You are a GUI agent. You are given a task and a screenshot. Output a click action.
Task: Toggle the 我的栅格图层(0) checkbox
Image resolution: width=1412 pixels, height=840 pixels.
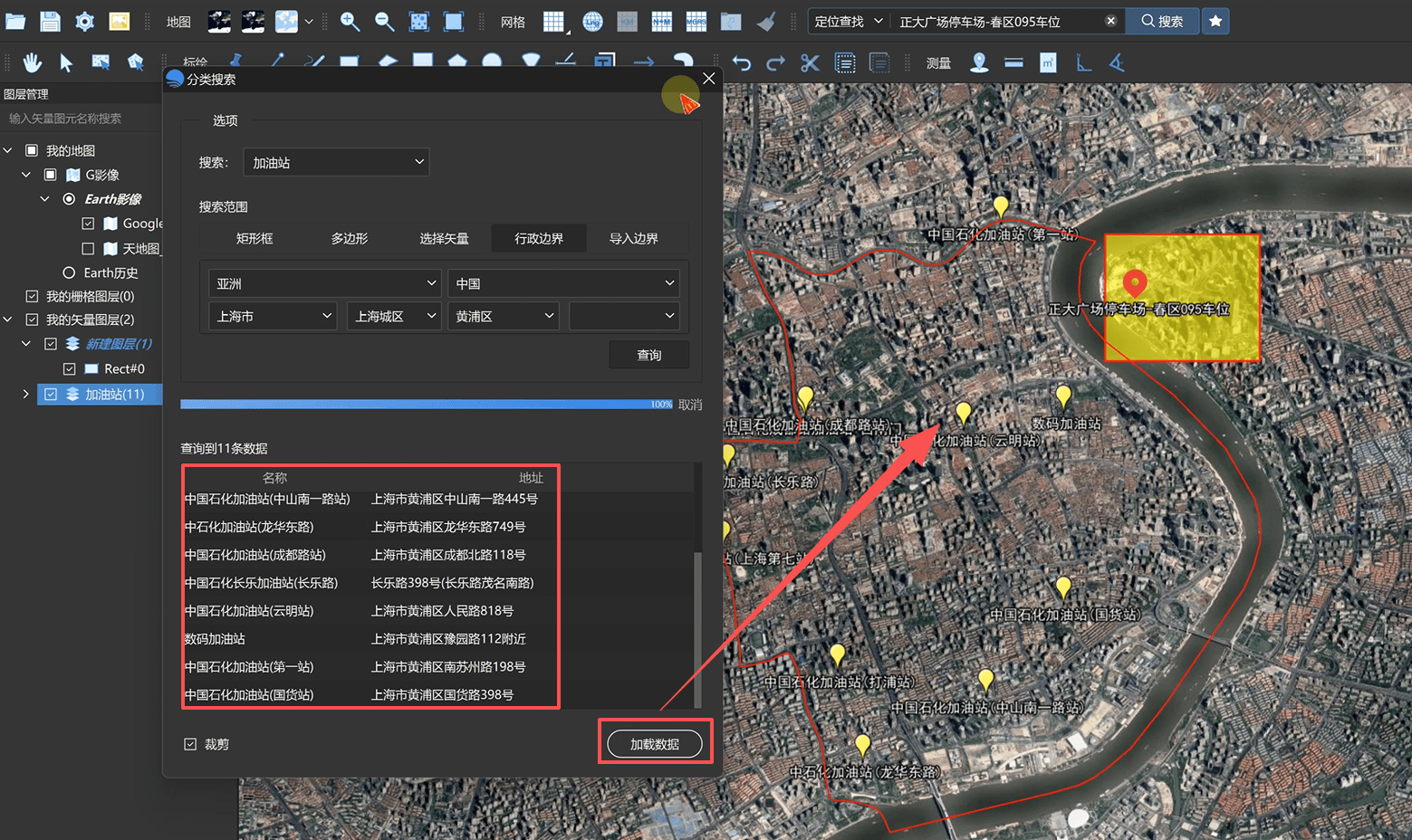(x=32, y=296)
